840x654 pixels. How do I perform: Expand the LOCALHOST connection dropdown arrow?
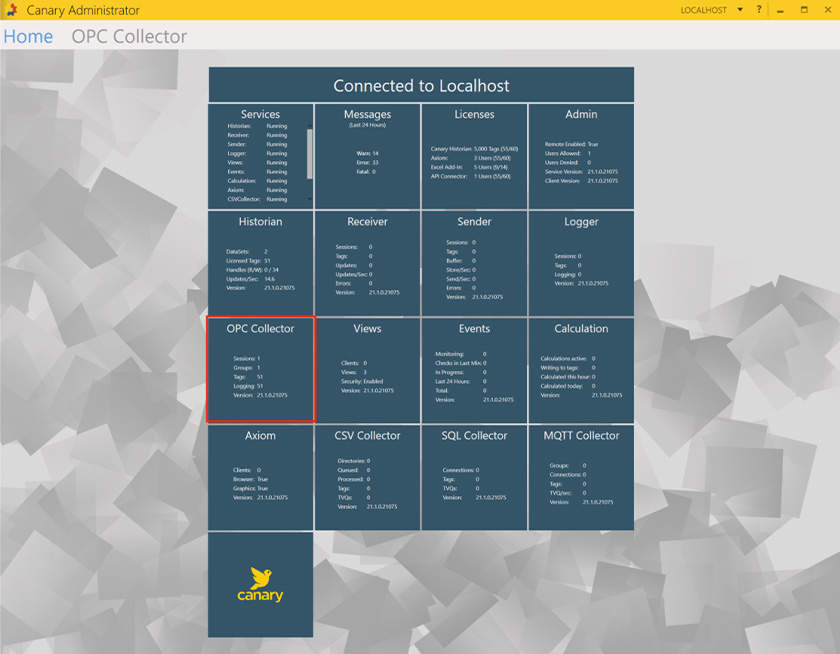(740, 10)
